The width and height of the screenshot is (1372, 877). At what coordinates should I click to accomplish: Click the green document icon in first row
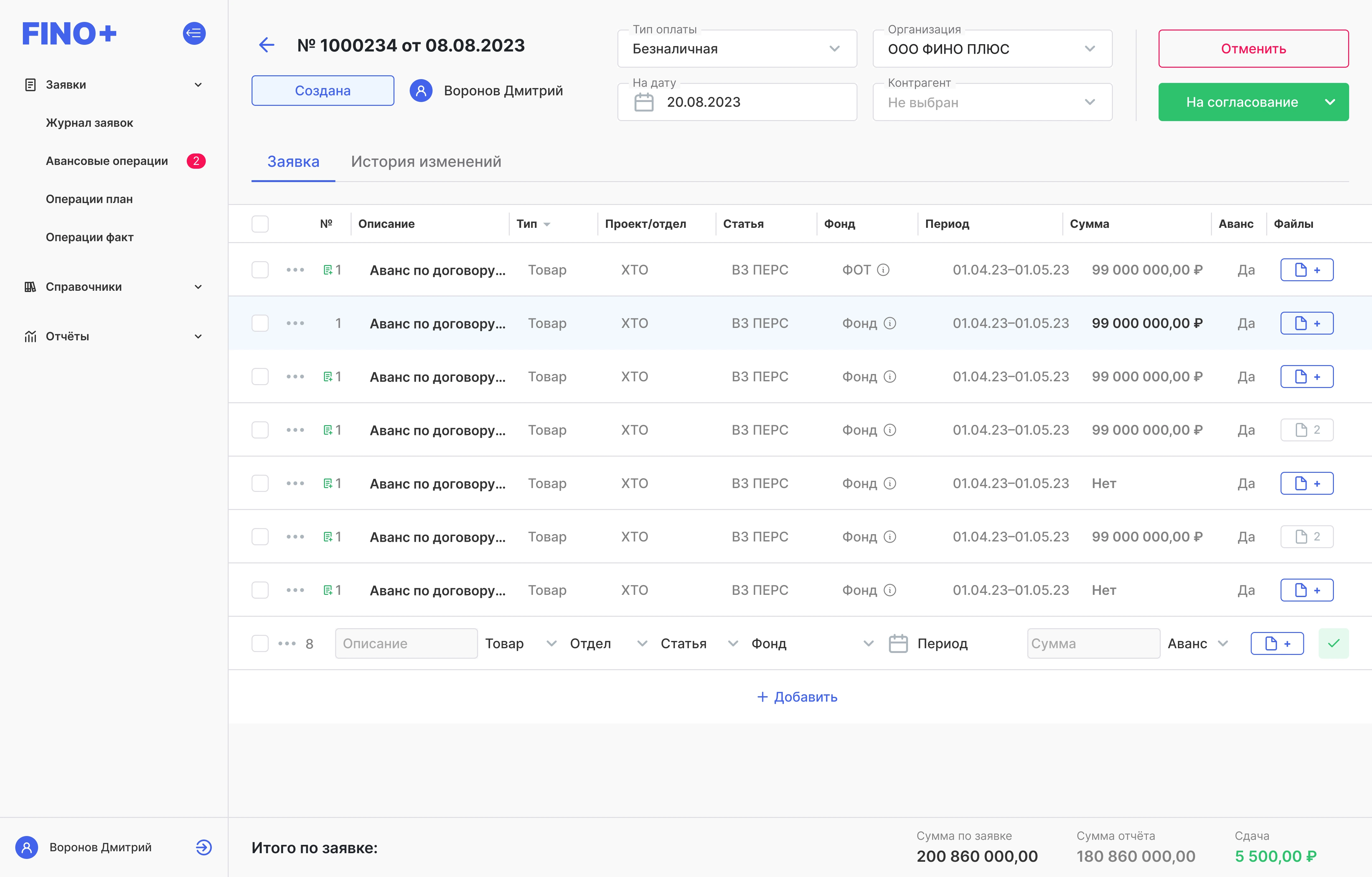pos(328,270)
